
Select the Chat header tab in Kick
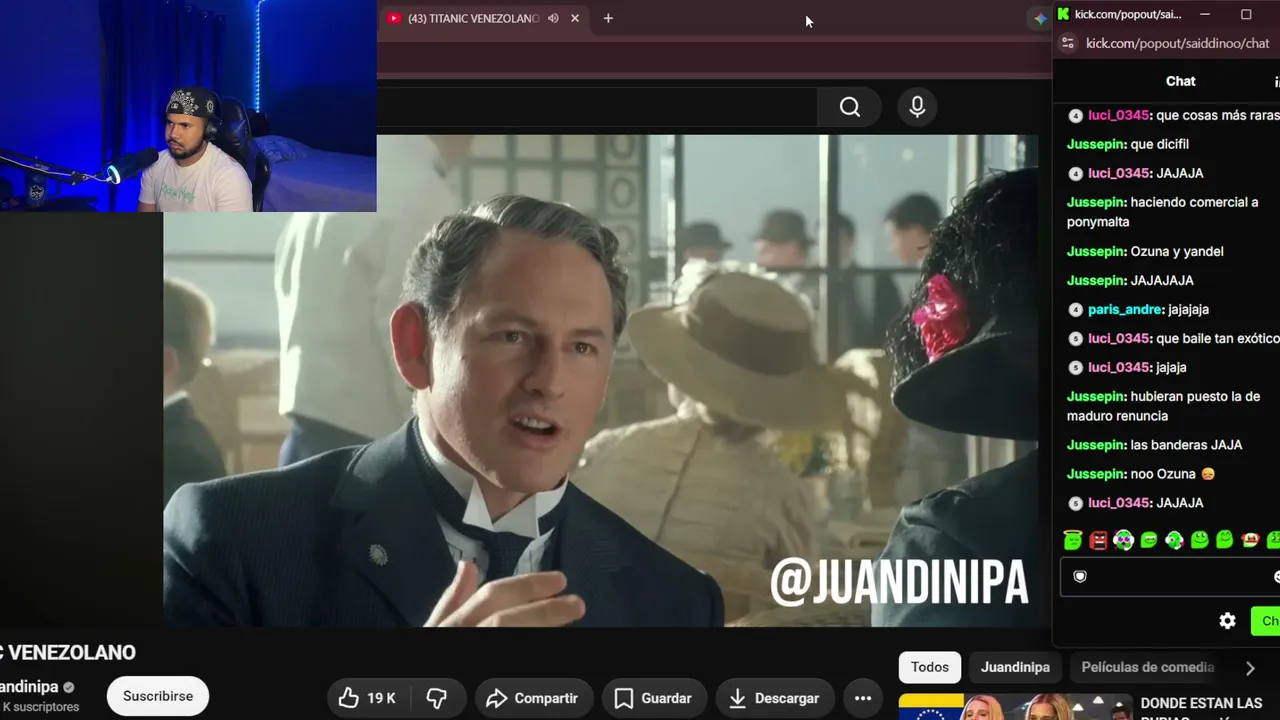coord(1181,81)
